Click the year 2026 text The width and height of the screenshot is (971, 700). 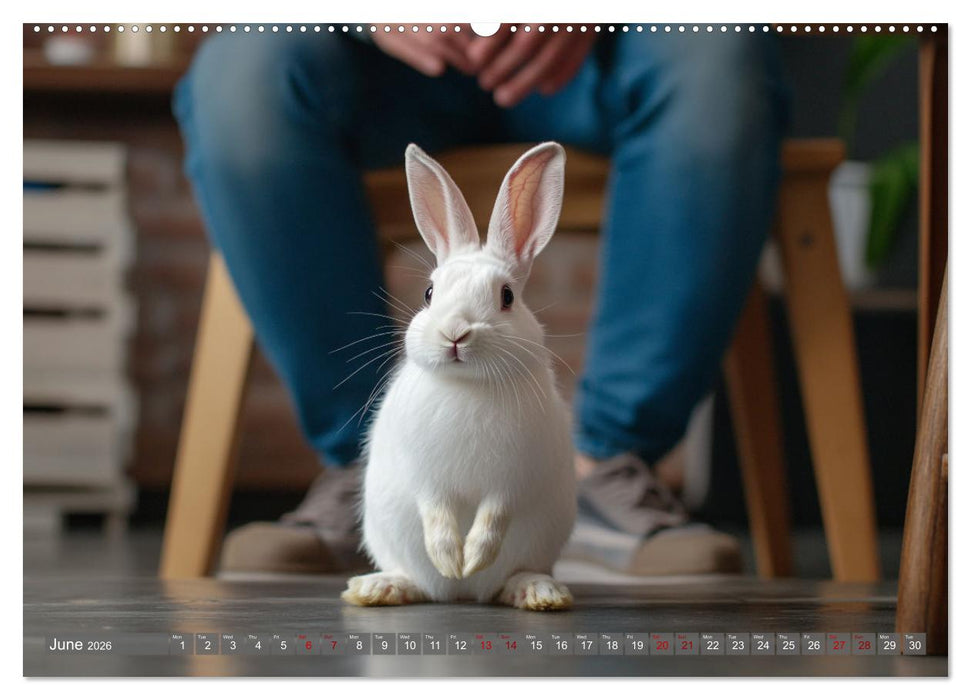[101, 649]
